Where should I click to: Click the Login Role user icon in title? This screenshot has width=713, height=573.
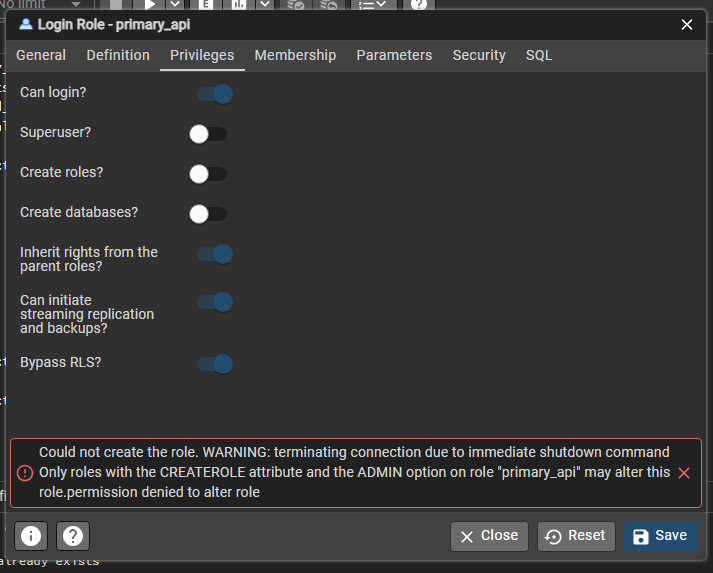pos(26,24)
